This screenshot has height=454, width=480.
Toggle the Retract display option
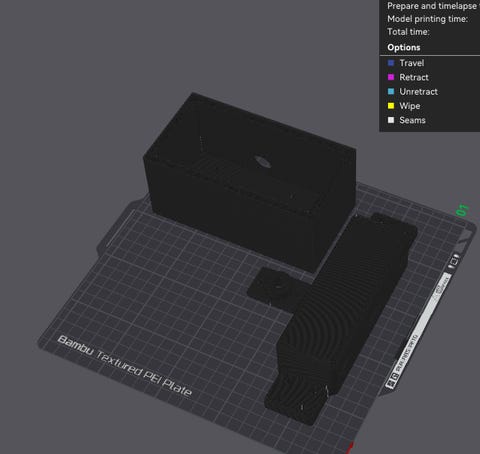(408, 77)
